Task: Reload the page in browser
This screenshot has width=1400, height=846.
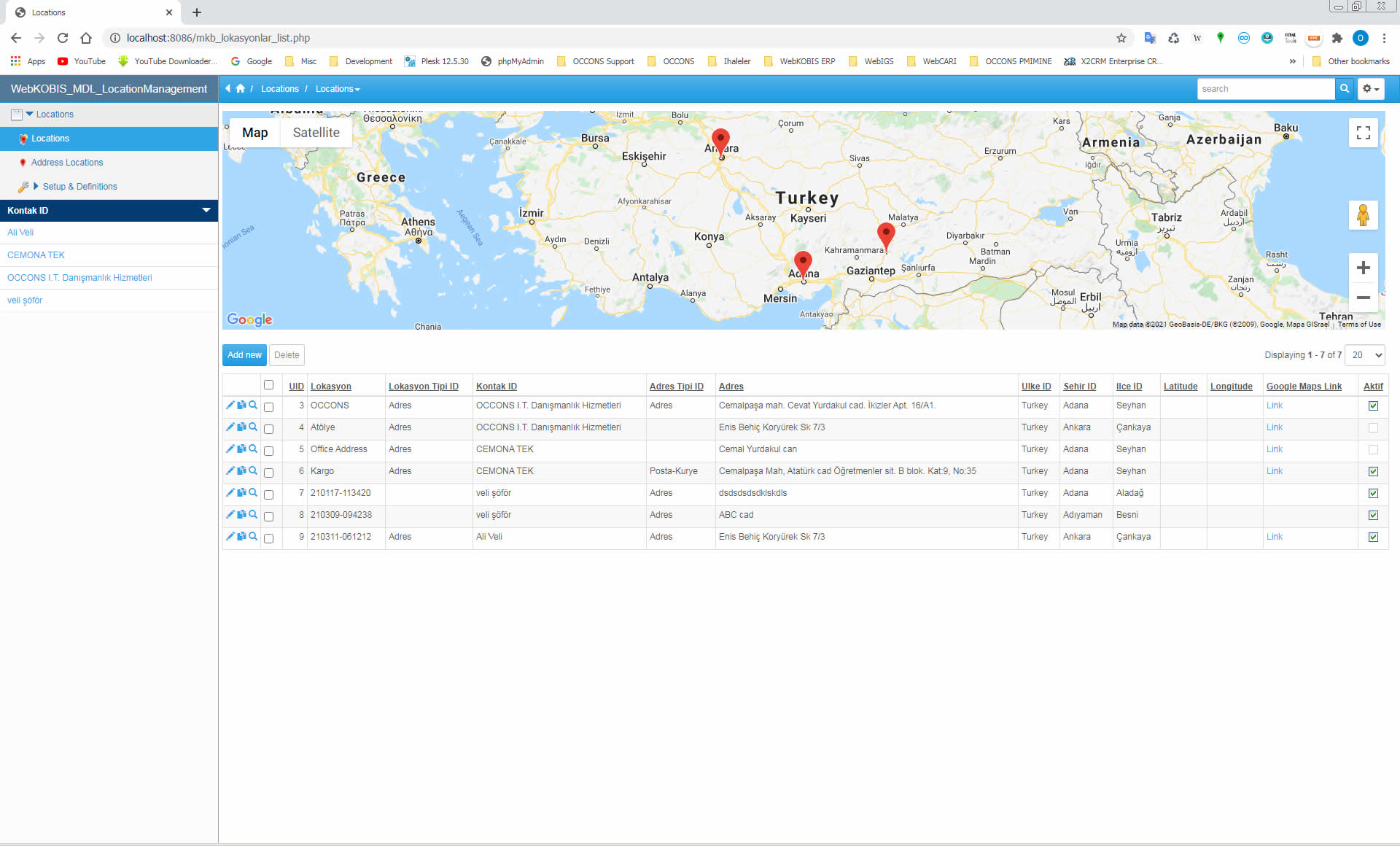Action: point(63,38)
